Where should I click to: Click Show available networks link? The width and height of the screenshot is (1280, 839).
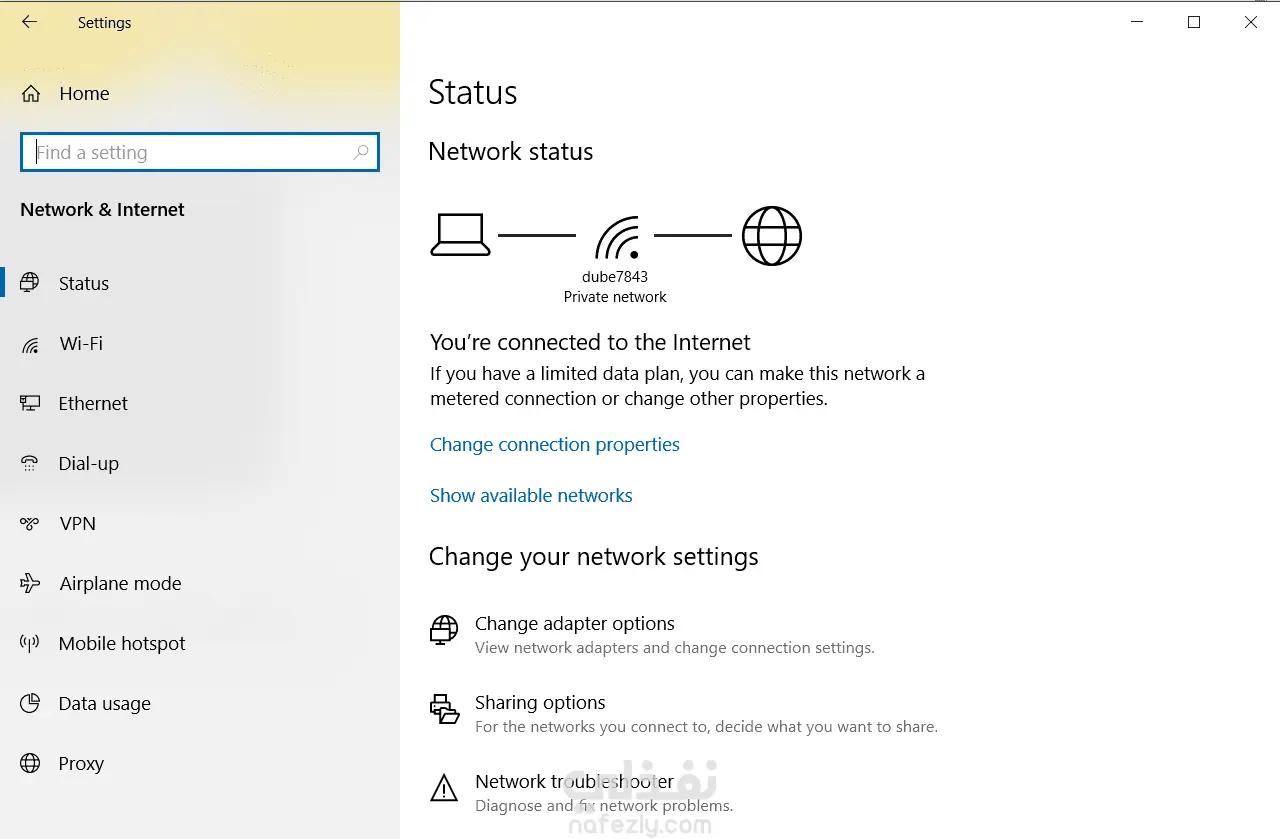[x=531, y=496]
